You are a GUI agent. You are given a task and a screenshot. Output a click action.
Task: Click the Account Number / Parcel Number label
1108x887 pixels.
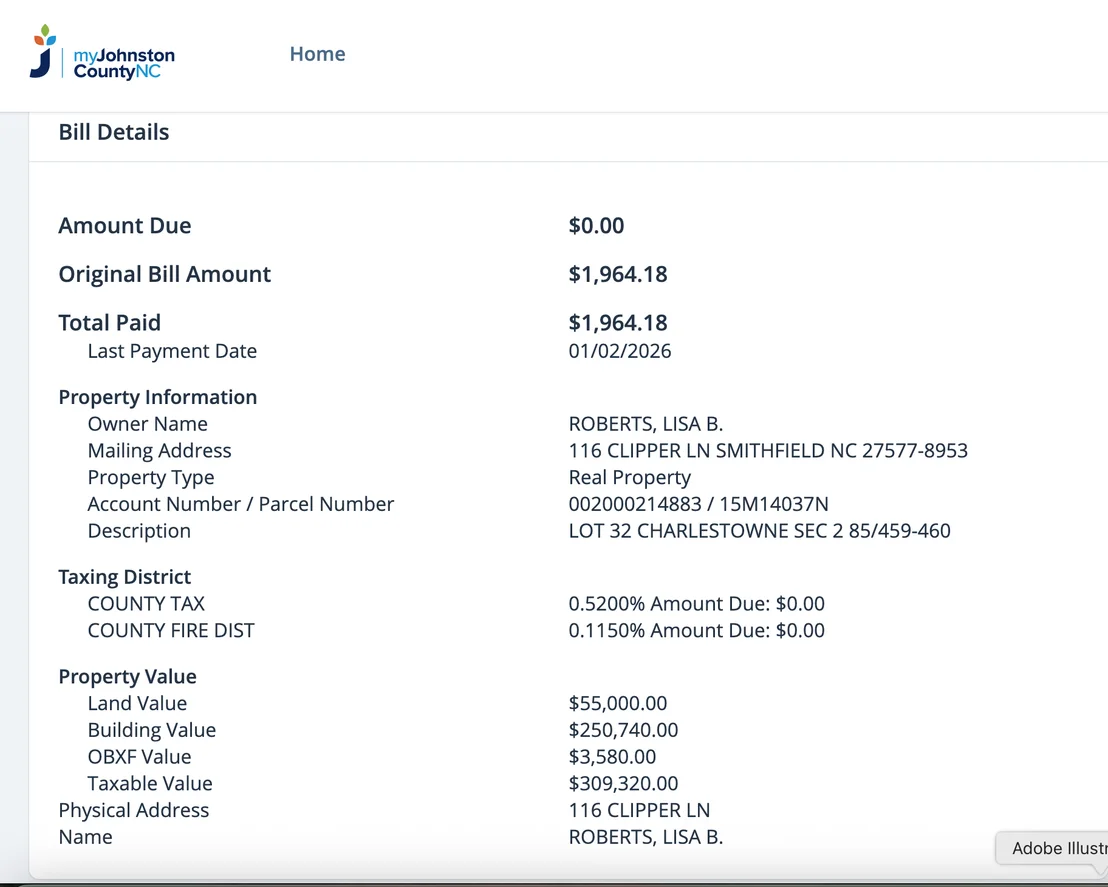pos(241,504)
